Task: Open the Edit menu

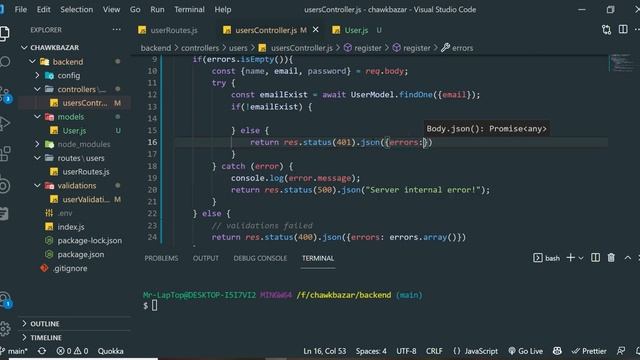Action: click(43, 9)
